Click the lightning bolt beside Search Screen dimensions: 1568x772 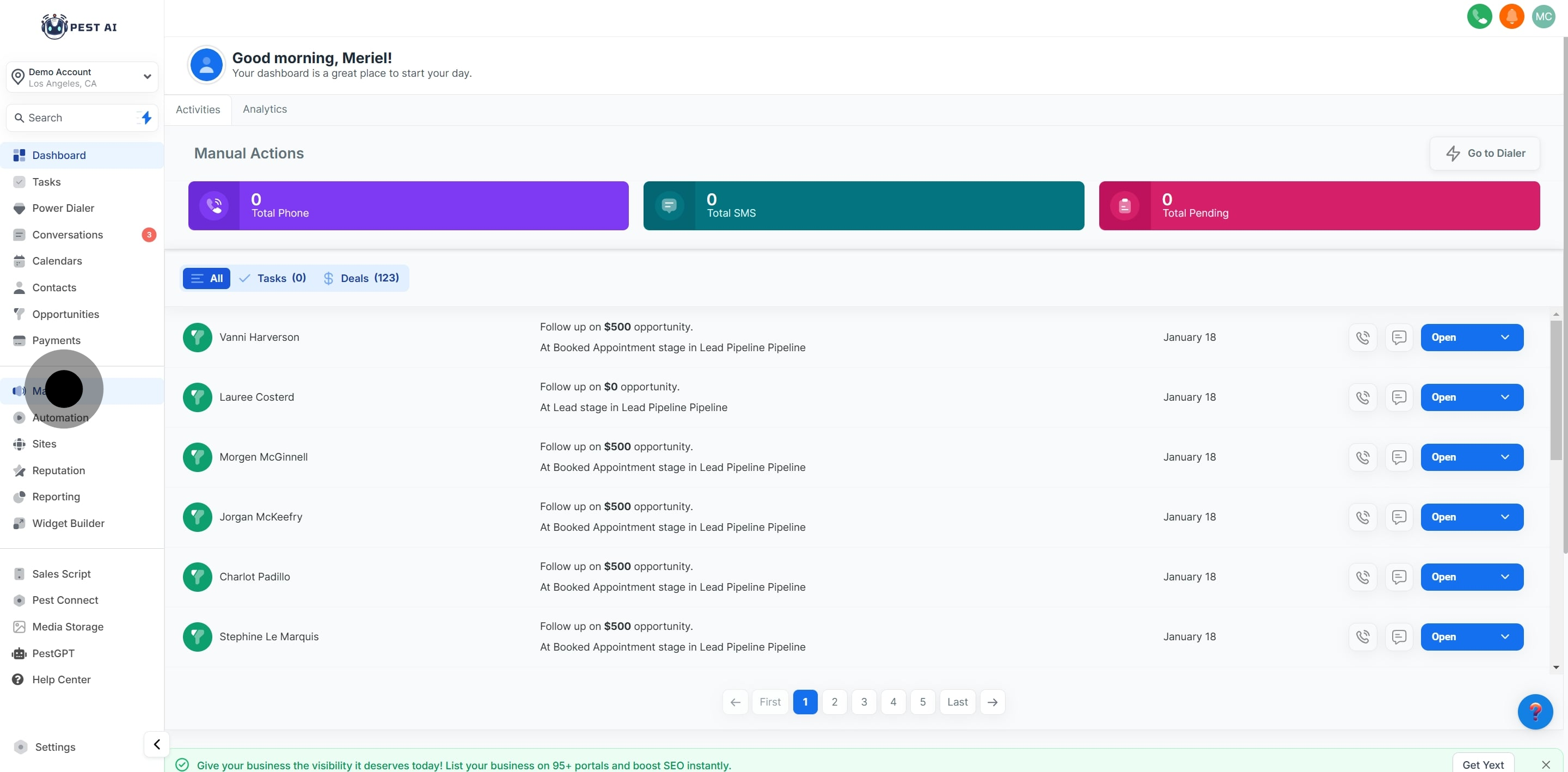(146, 118)
